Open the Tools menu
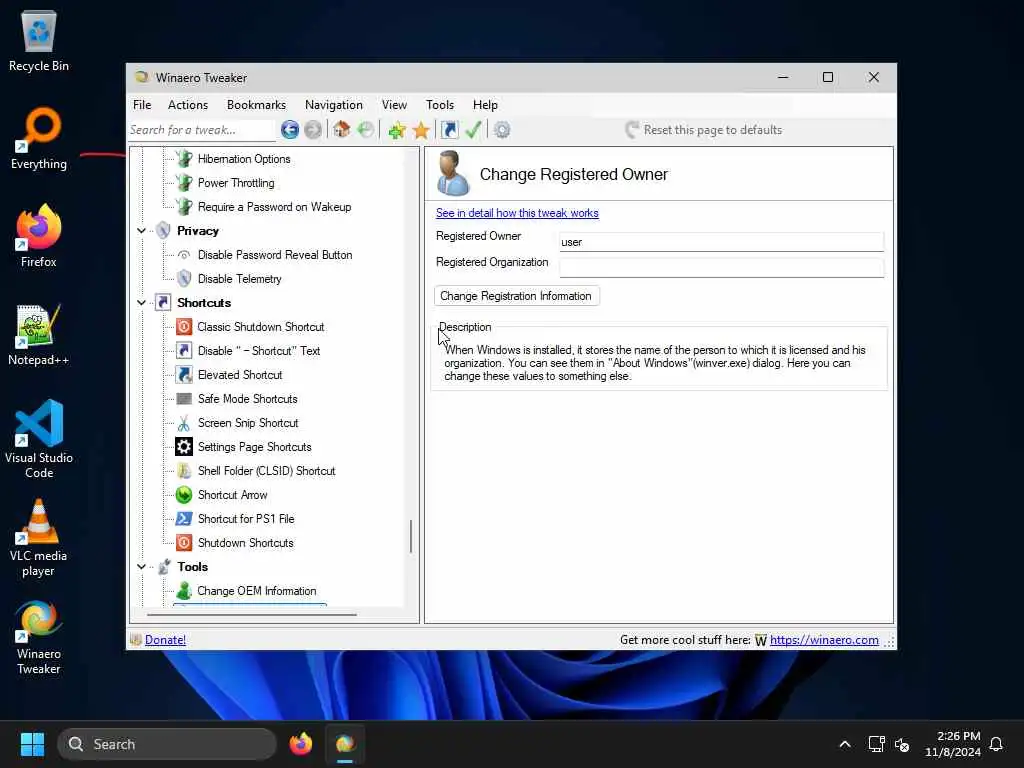This screenshot has width=1024, height=768. (x=440, y=104)
